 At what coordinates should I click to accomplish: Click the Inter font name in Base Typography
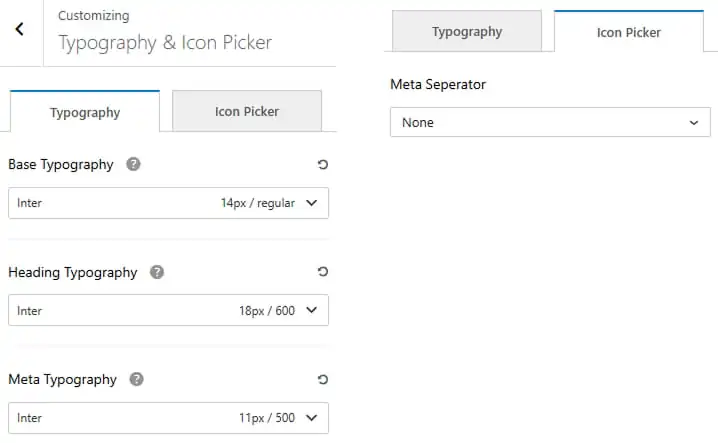tap(29, 203)
